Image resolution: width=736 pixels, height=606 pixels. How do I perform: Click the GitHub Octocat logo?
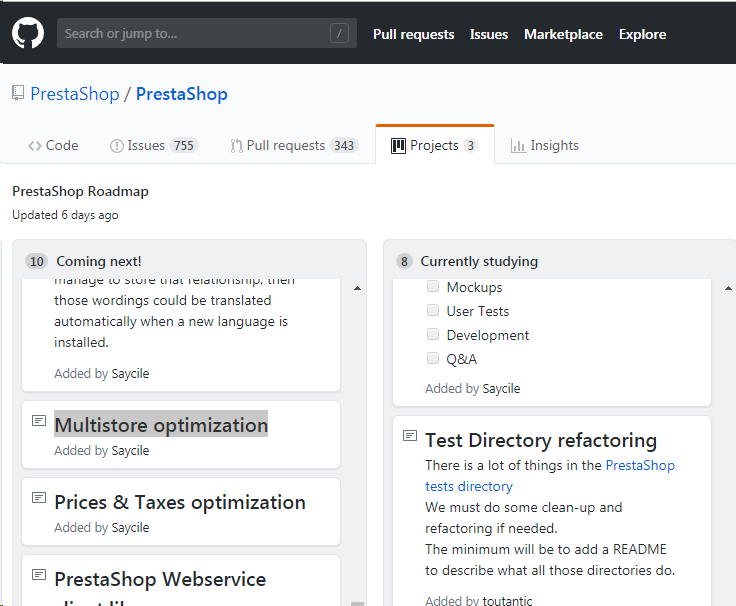pos(28,33)
